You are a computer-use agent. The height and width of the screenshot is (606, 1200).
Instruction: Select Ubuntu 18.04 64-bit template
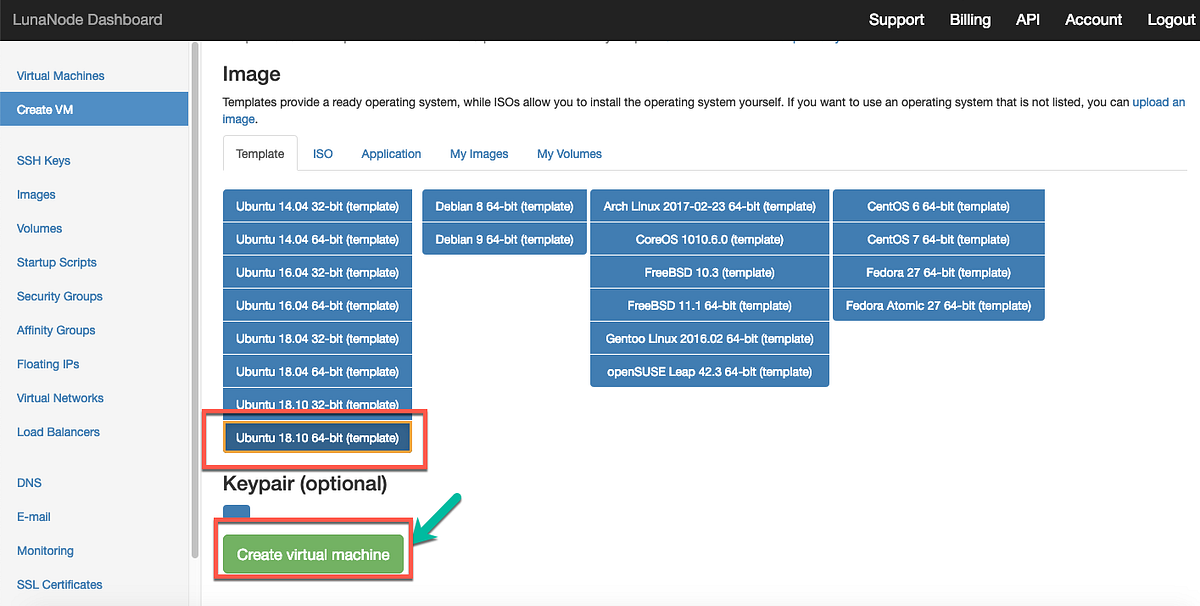[317, 372]
